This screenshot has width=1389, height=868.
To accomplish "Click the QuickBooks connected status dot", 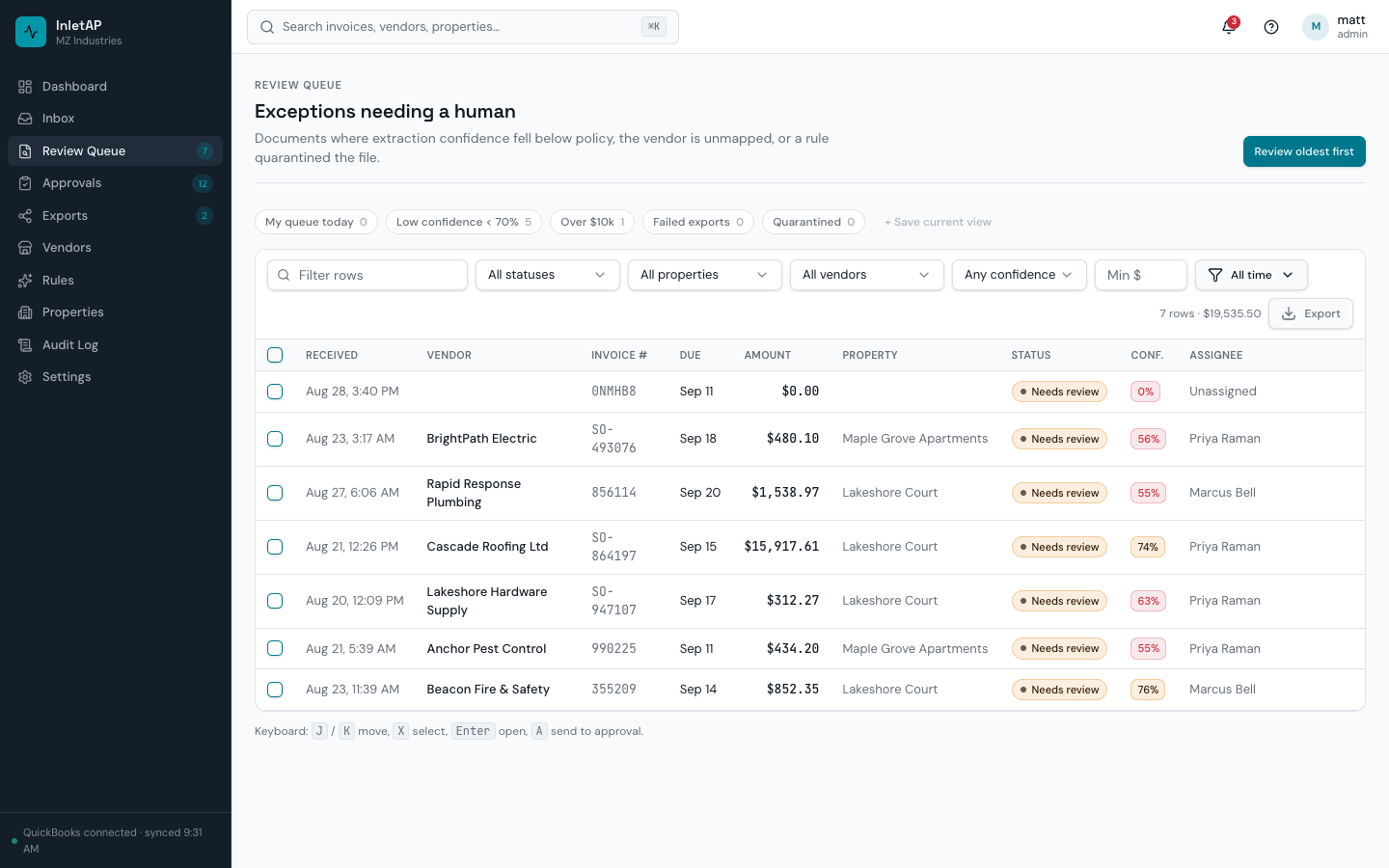I will 14,841.
